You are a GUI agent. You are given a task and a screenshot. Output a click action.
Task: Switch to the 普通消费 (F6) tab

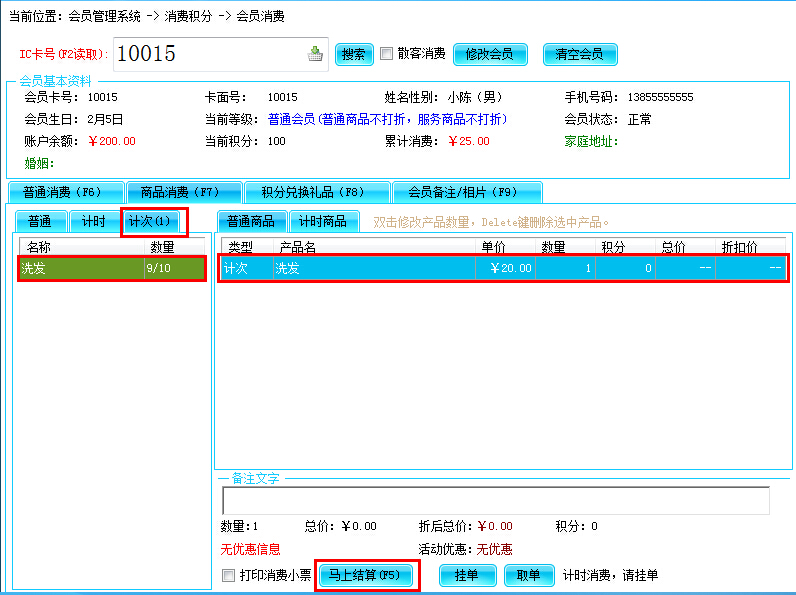click(64, 192)
